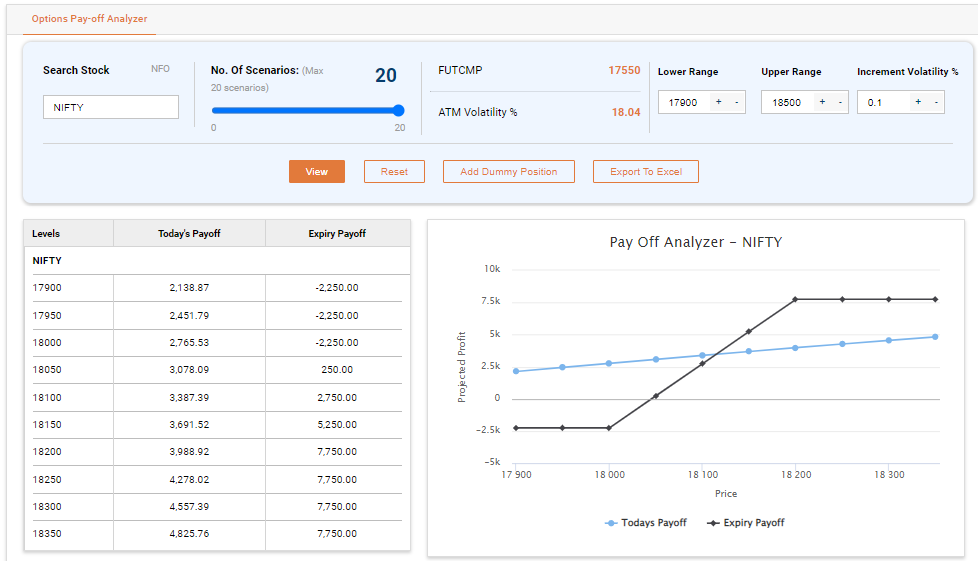
Task: Click the Expiry Payoff column header
Action: [x=337, y=234]
